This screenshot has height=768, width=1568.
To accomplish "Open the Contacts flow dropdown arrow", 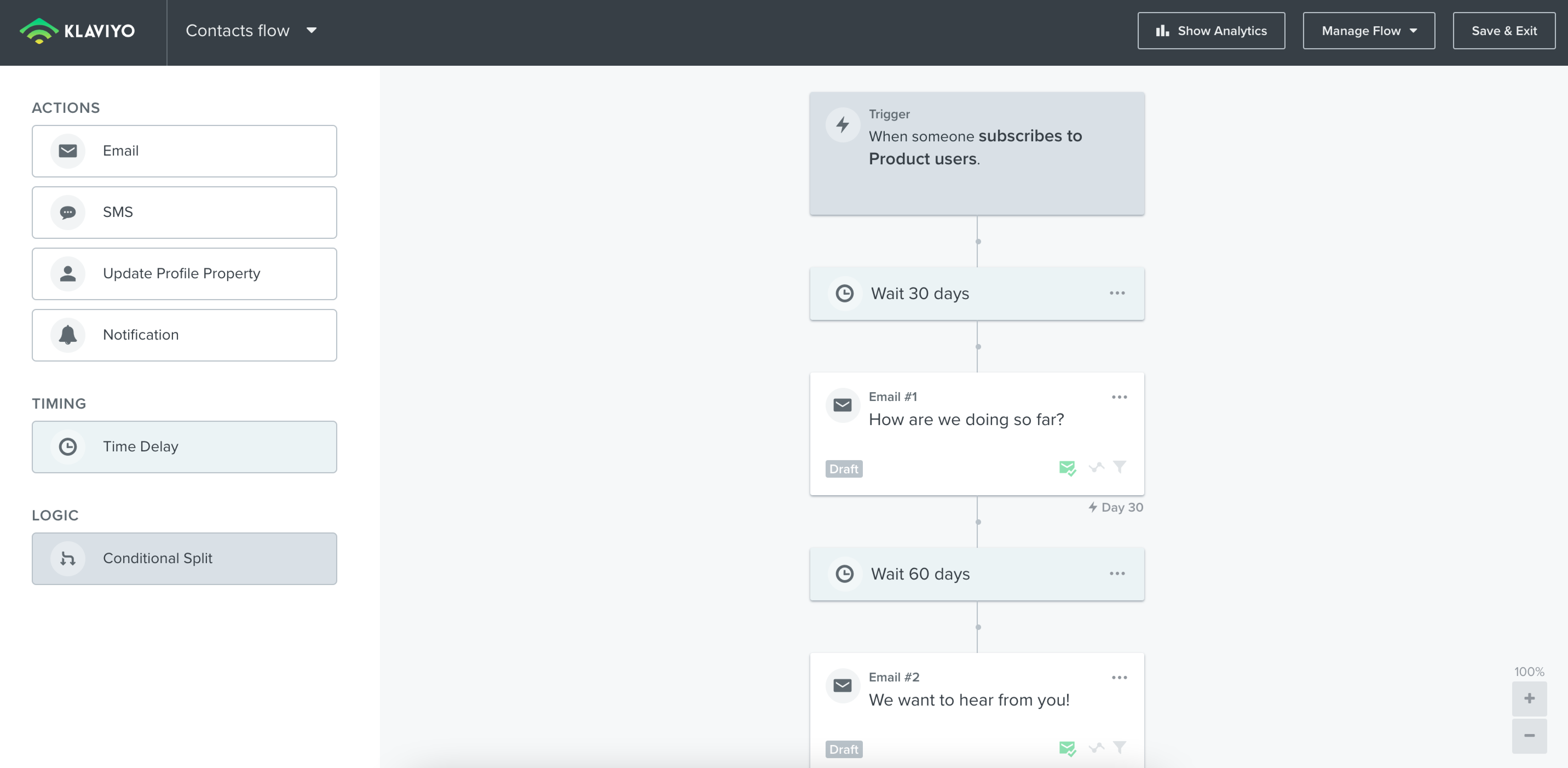I will tap(312, 30).
